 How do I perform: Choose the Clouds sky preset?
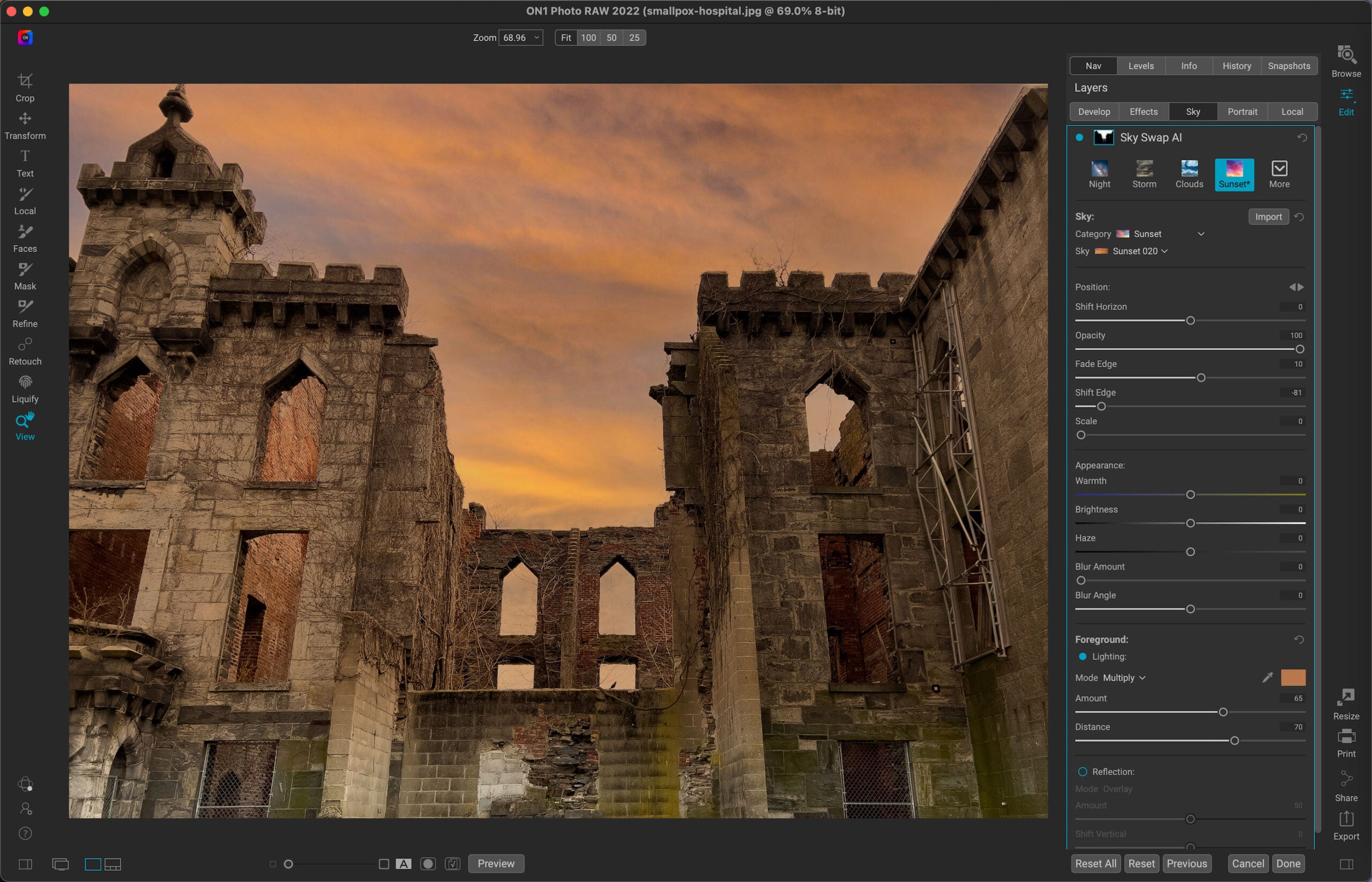coord(1189,174)
